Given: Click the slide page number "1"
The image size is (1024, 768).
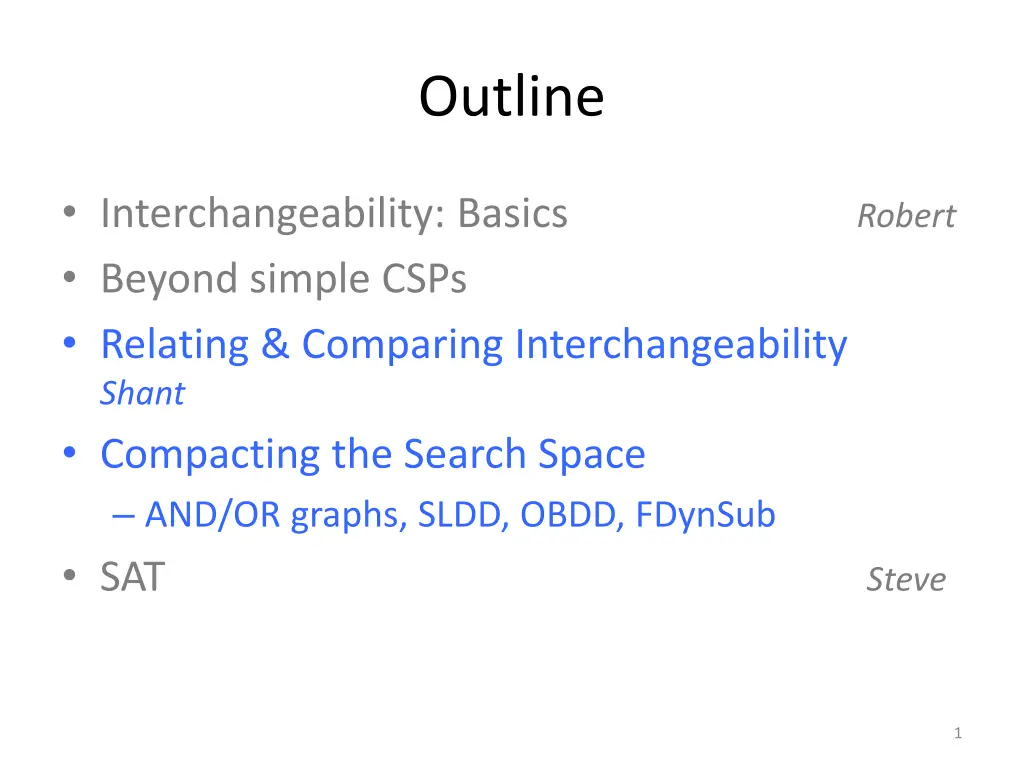Looking at the screenshot, I should 958,733.
